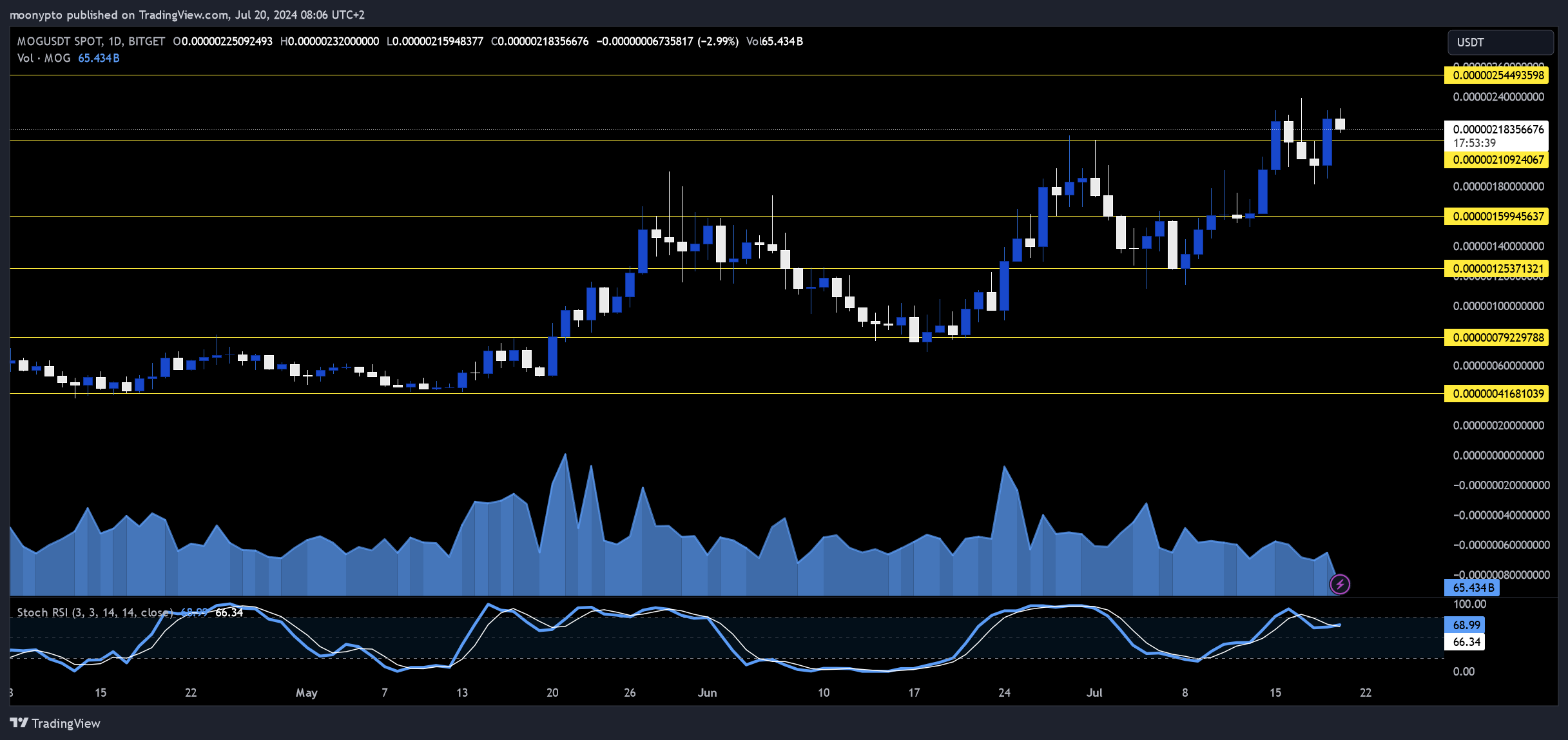Click the published by moonypto header text
The height and width of the screenshot is (740, 1568).
[187, 15]
